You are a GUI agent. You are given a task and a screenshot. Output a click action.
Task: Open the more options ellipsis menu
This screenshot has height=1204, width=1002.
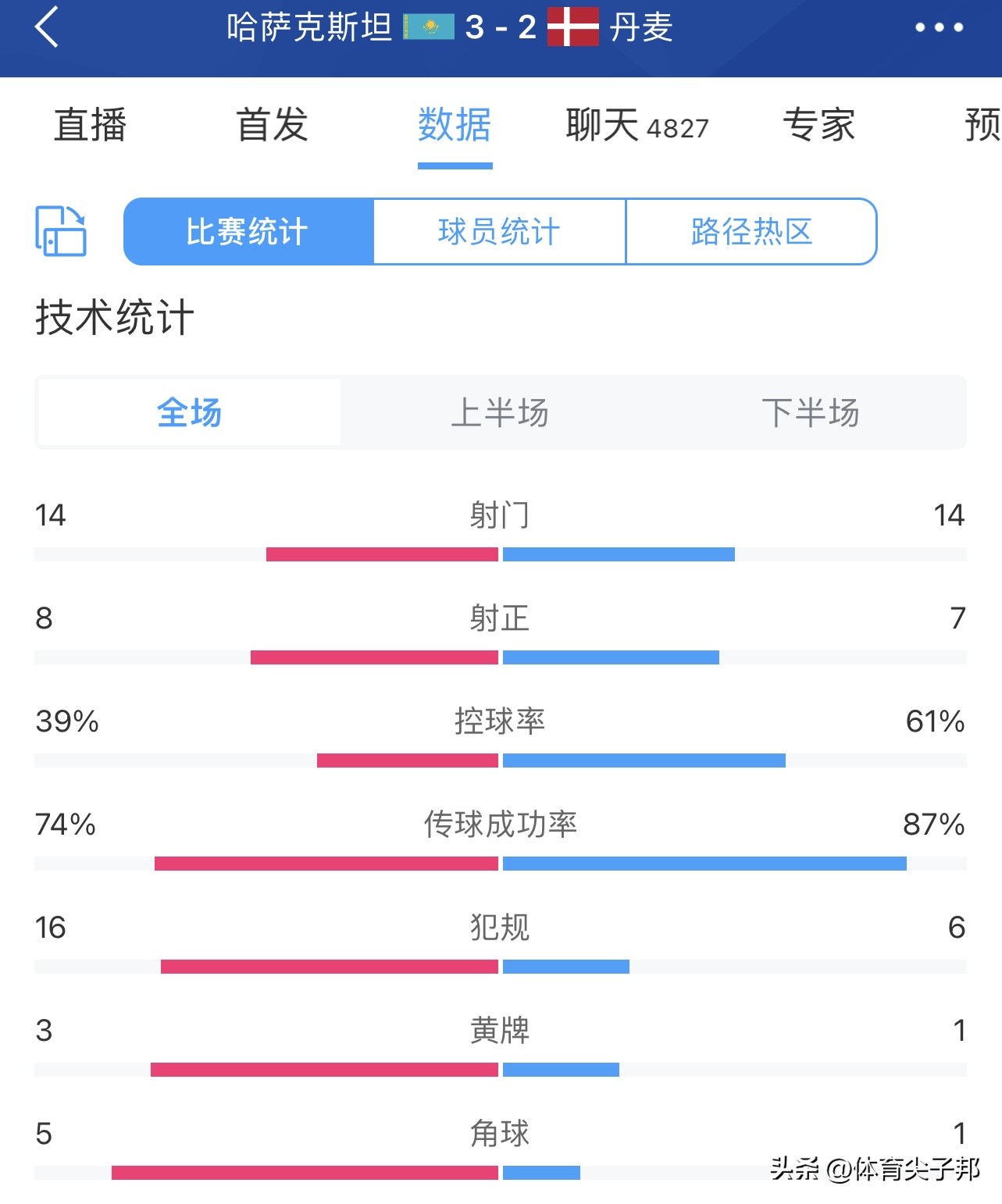click(941, 27)
